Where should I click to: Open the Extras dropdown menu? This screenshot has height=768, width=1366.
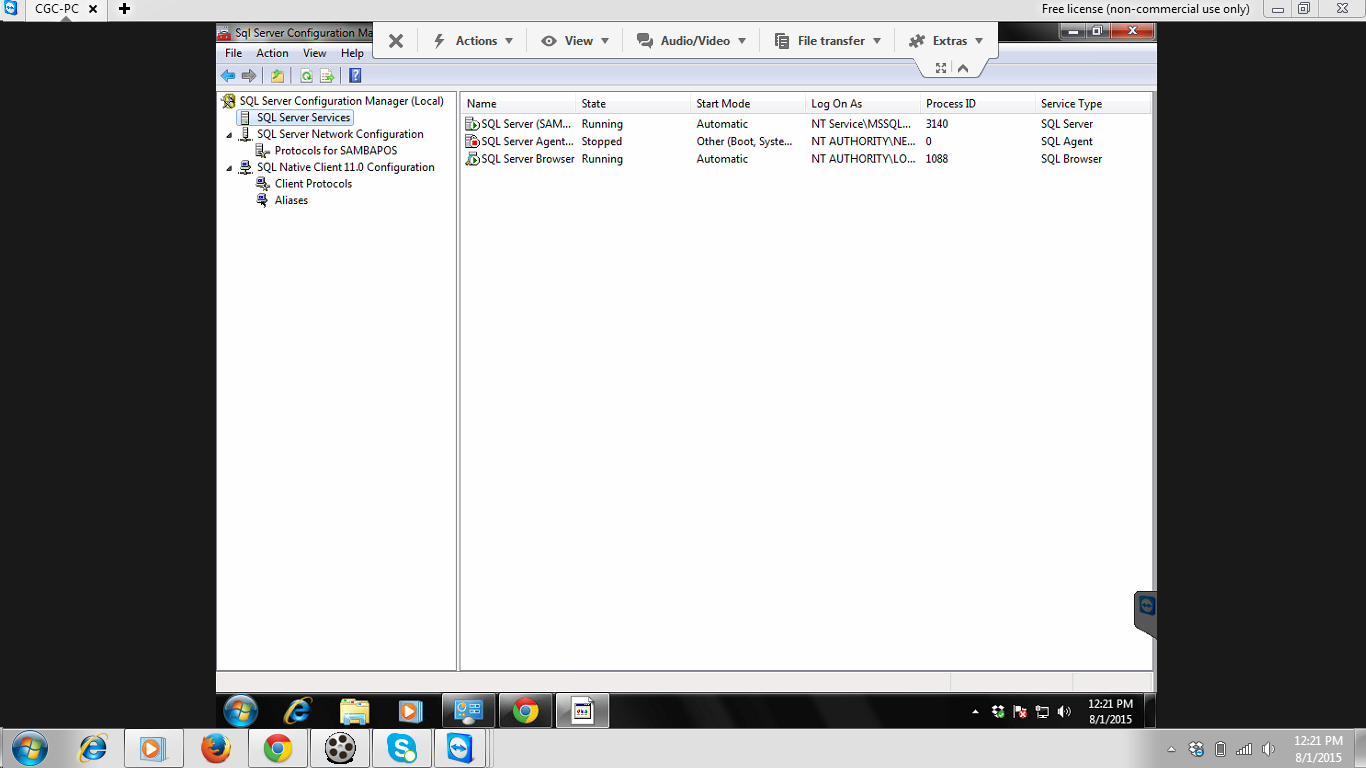[x=946, y=41]
